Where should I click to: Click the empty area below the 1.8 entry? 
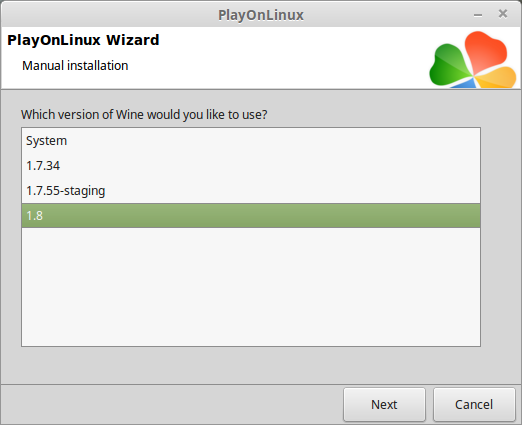coord(251,287)
